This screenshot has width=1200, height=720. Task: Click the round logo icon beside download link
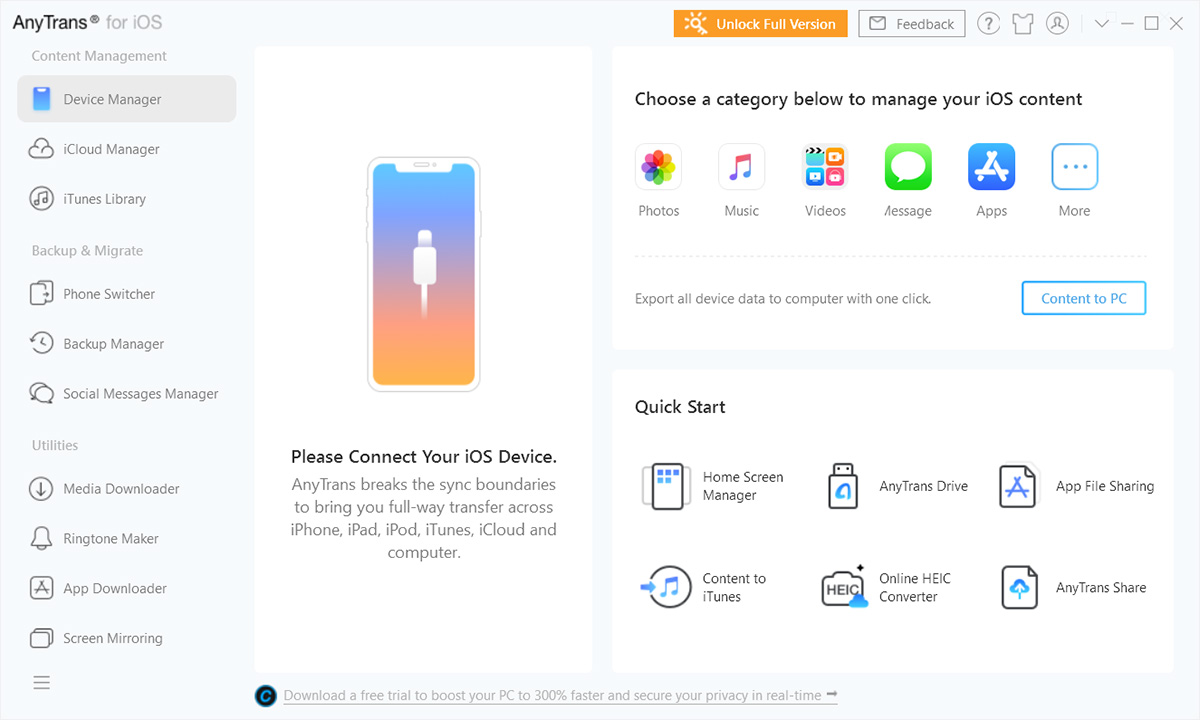pos(266,696)
